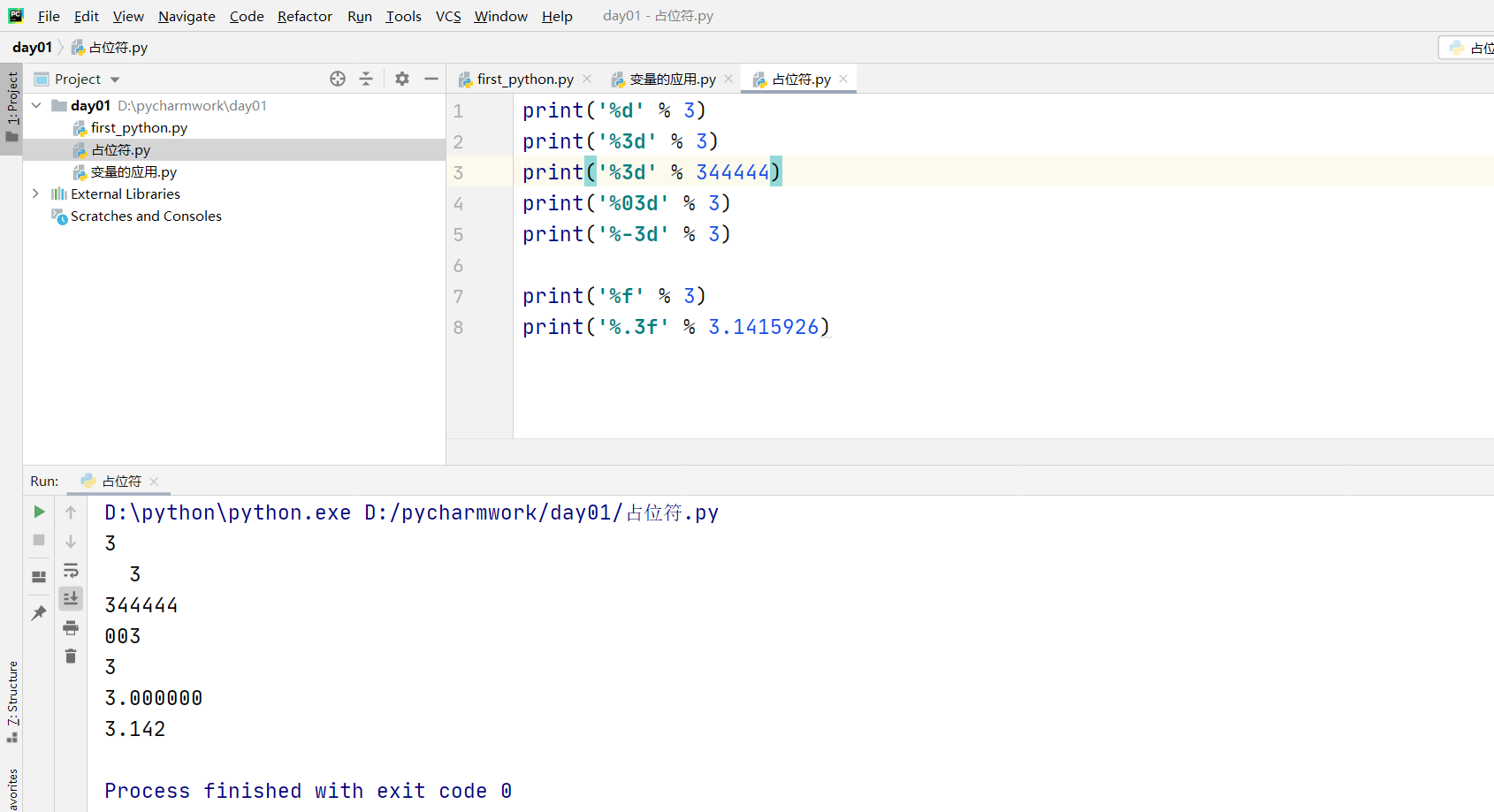Open the Code menu
The height and width of the screenshot is (812, 1494).
247,16
